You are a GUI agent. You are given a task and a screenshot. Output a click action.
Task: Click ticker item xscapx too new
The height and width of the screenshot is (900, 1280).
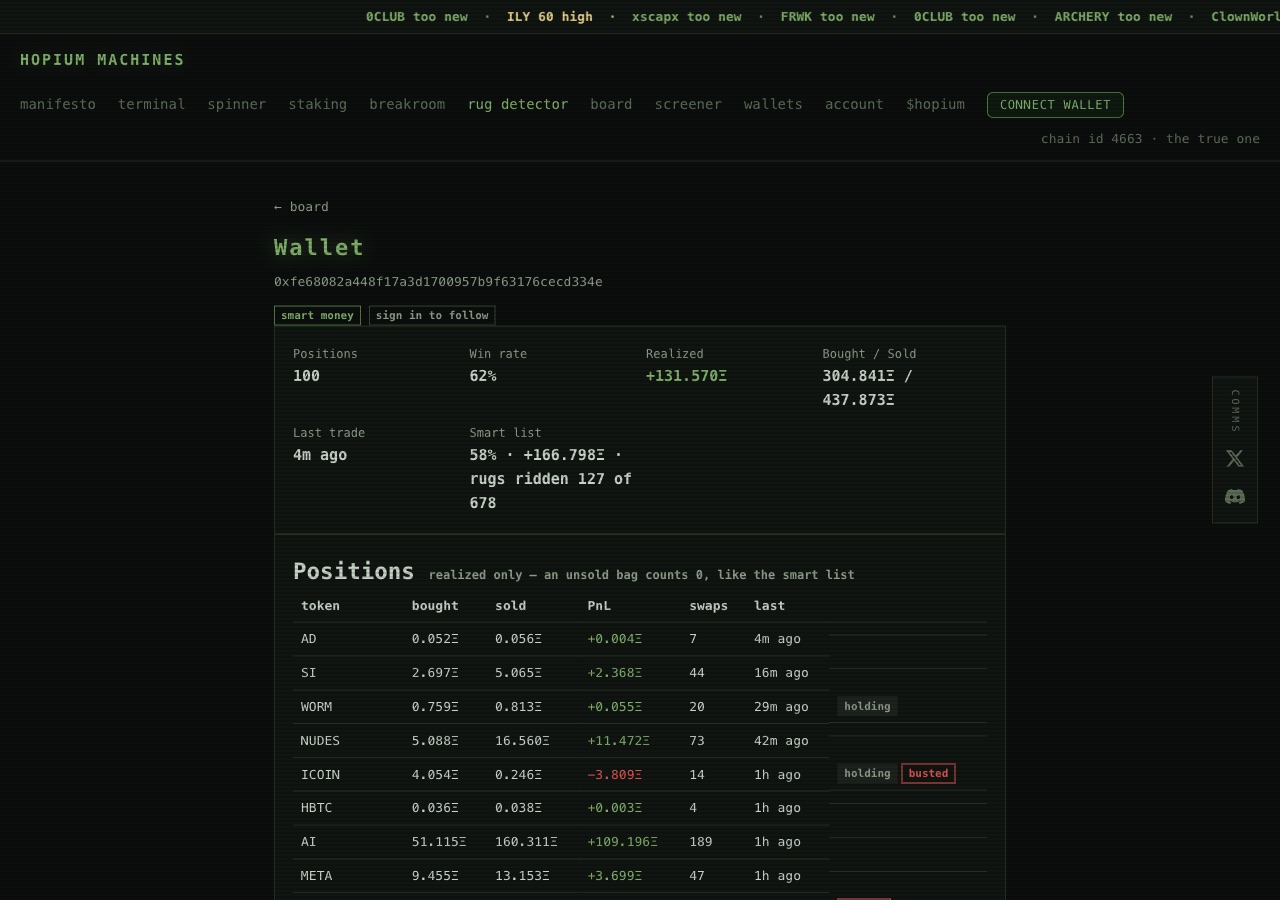[x=687, y=17]
